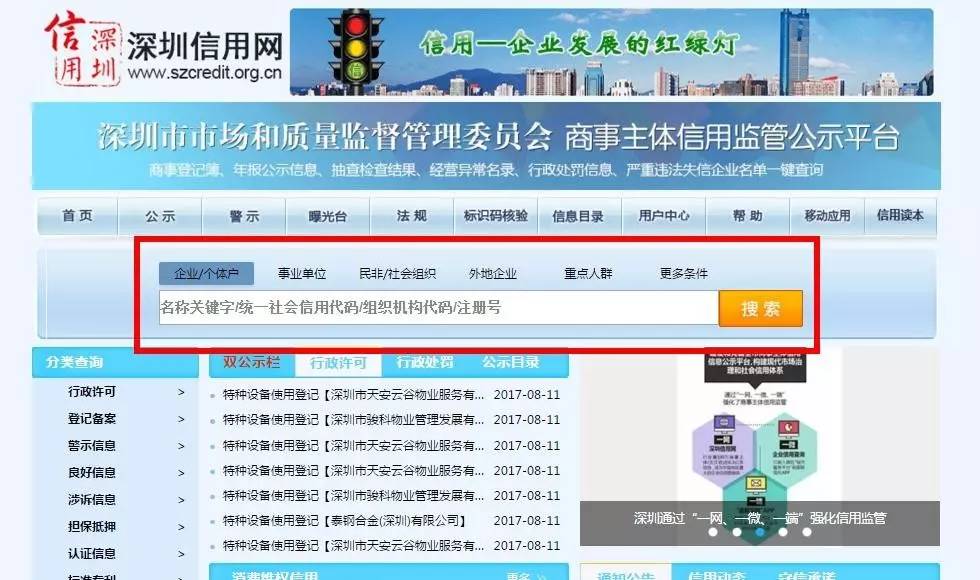This screenshot has width=980, height=580.
Task: Open the 法规 navigation item
Action: click(x=412, y=216)
